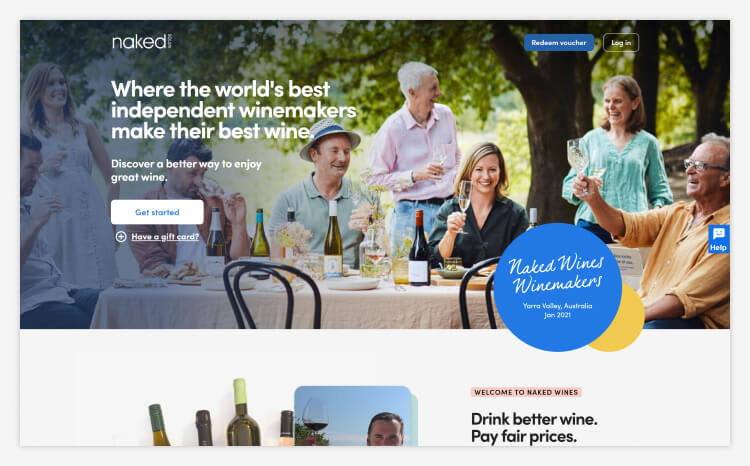Viewport: 750px width, 466px height.
Task: Click the Get started button
Action: [x=157, y=212]
